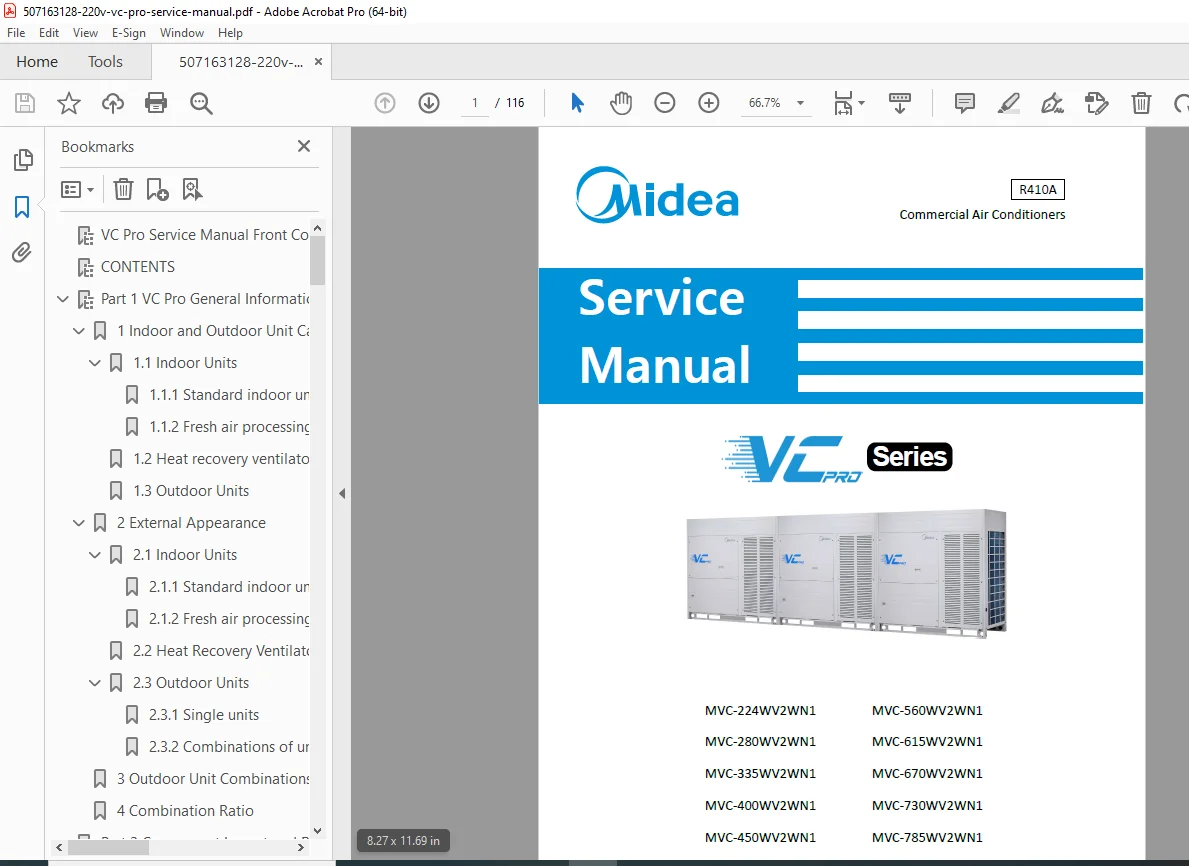Open the 4 Combination Ratio bookmark
This screenshot has height=866, width=1189.
point(186,811)
